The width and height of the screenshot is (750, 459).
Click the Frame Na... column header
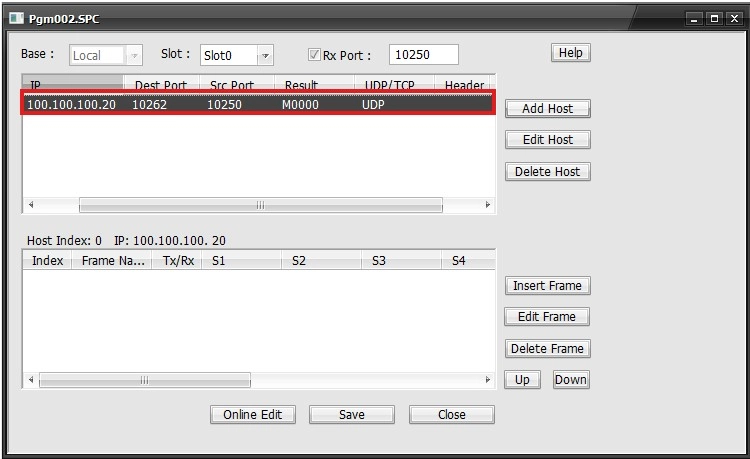pyautogui.click(x=112, y=261)
